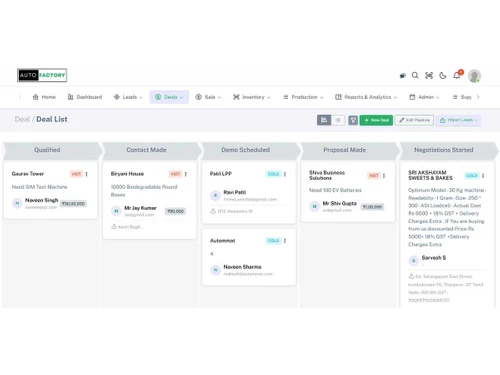Click COLD tag on Automnat card

[x=274, y=241]
